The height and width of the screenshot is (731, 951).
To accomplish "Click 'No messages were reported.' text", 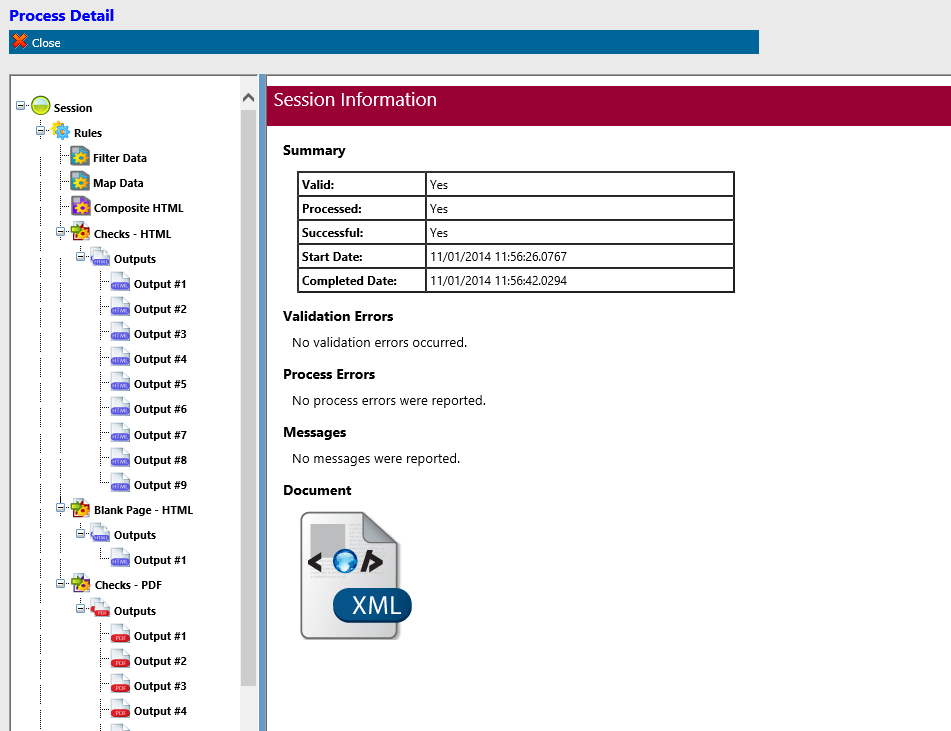I will (x=376, y=459).
